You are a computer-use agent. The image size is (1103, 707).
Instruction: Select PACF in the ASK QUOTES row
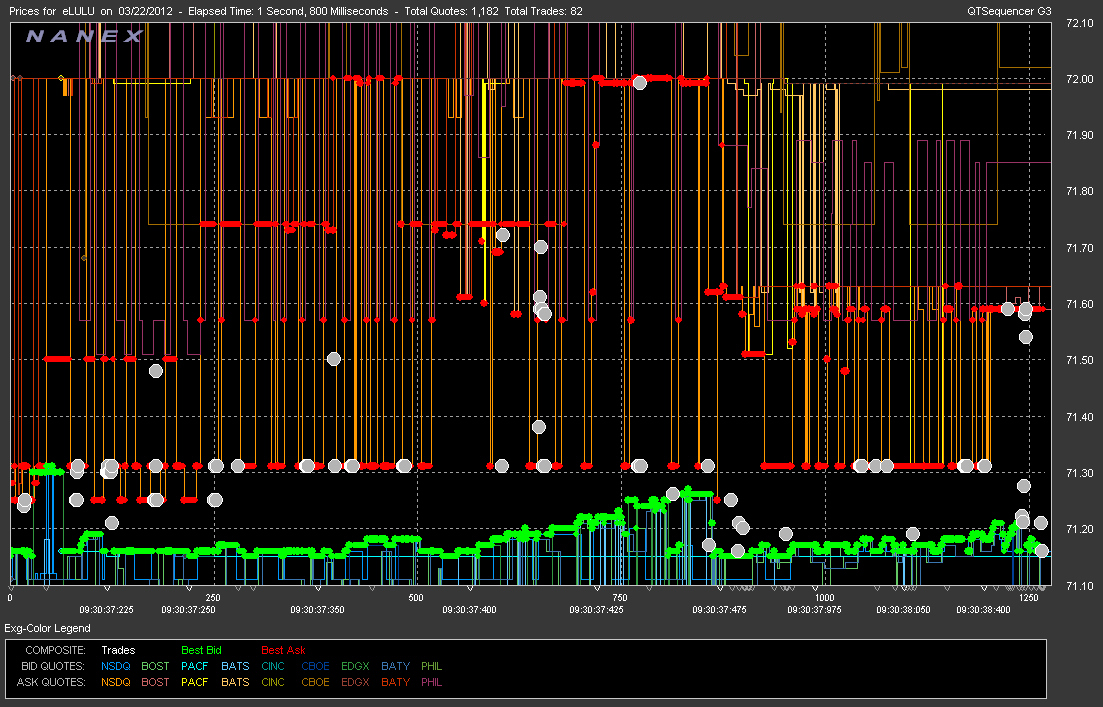pyautogui.click(x=195, y=682)
